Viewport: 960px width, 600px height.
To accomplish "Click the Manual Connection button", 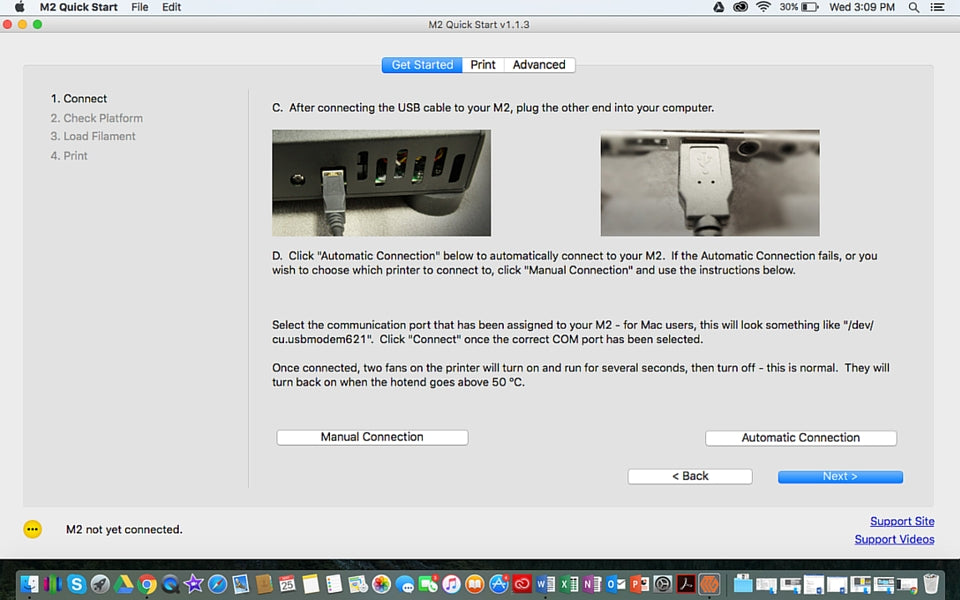I will pyautogui.click(x=372, y=437).
